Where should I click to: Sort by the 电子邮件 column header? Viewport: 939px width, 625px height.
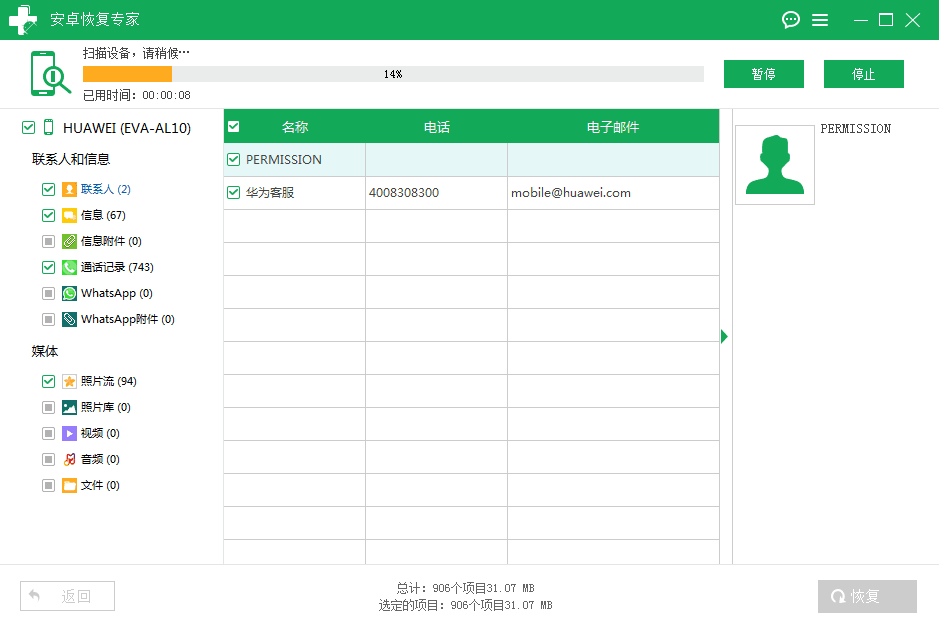[612, 127]
